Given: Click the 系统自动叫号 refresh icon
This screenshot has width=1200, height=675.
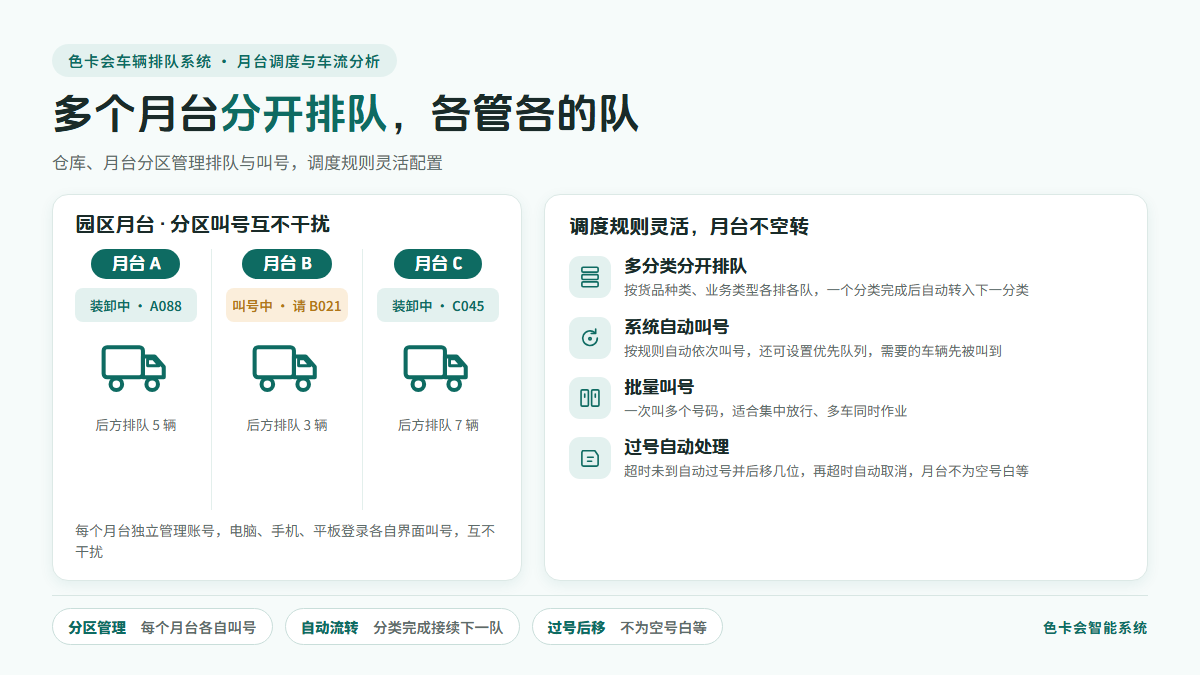Looking at the screenshot, I should (590, 338).
